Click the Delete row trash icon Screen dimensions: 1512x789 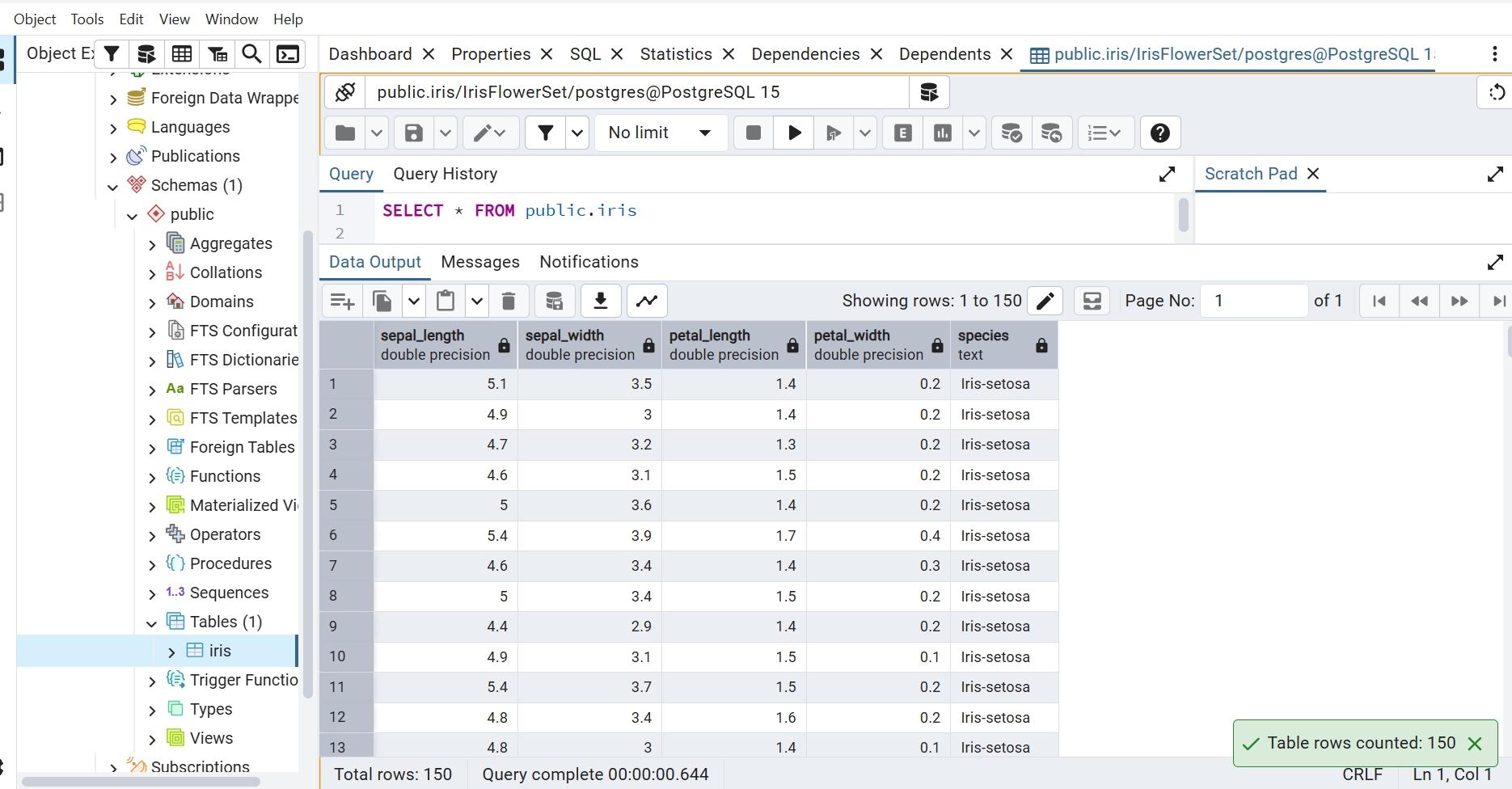point(509,301)
